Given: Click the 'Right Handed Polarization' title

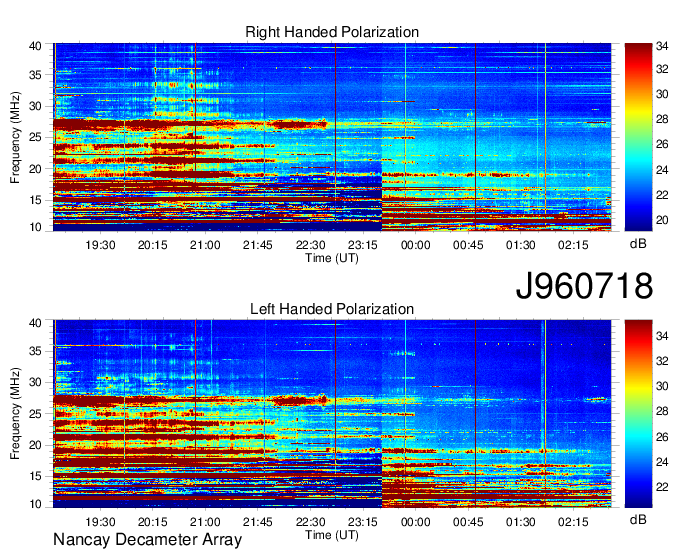Looking at the screenshot, I should 332,32.
